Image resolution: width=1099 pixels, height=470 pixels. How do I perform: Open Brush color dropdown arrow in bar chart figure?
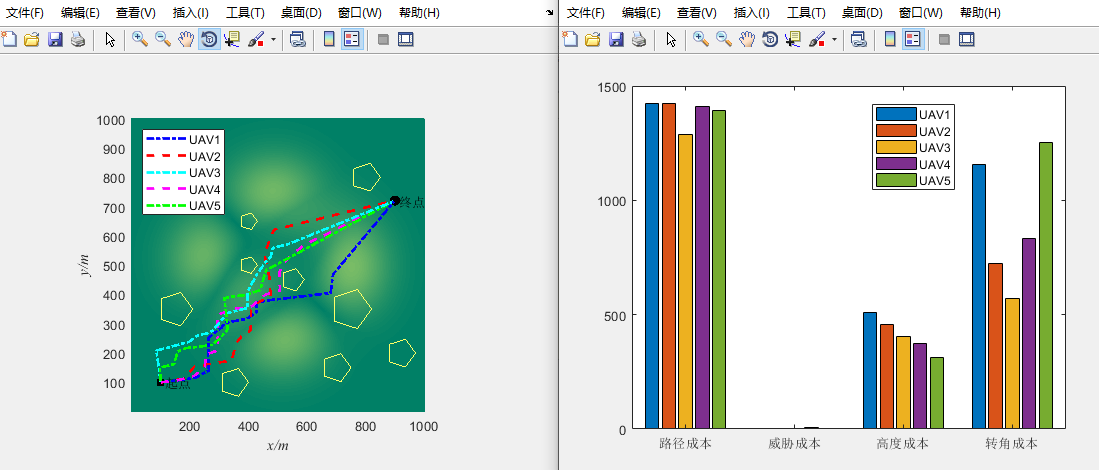(834, 40)
